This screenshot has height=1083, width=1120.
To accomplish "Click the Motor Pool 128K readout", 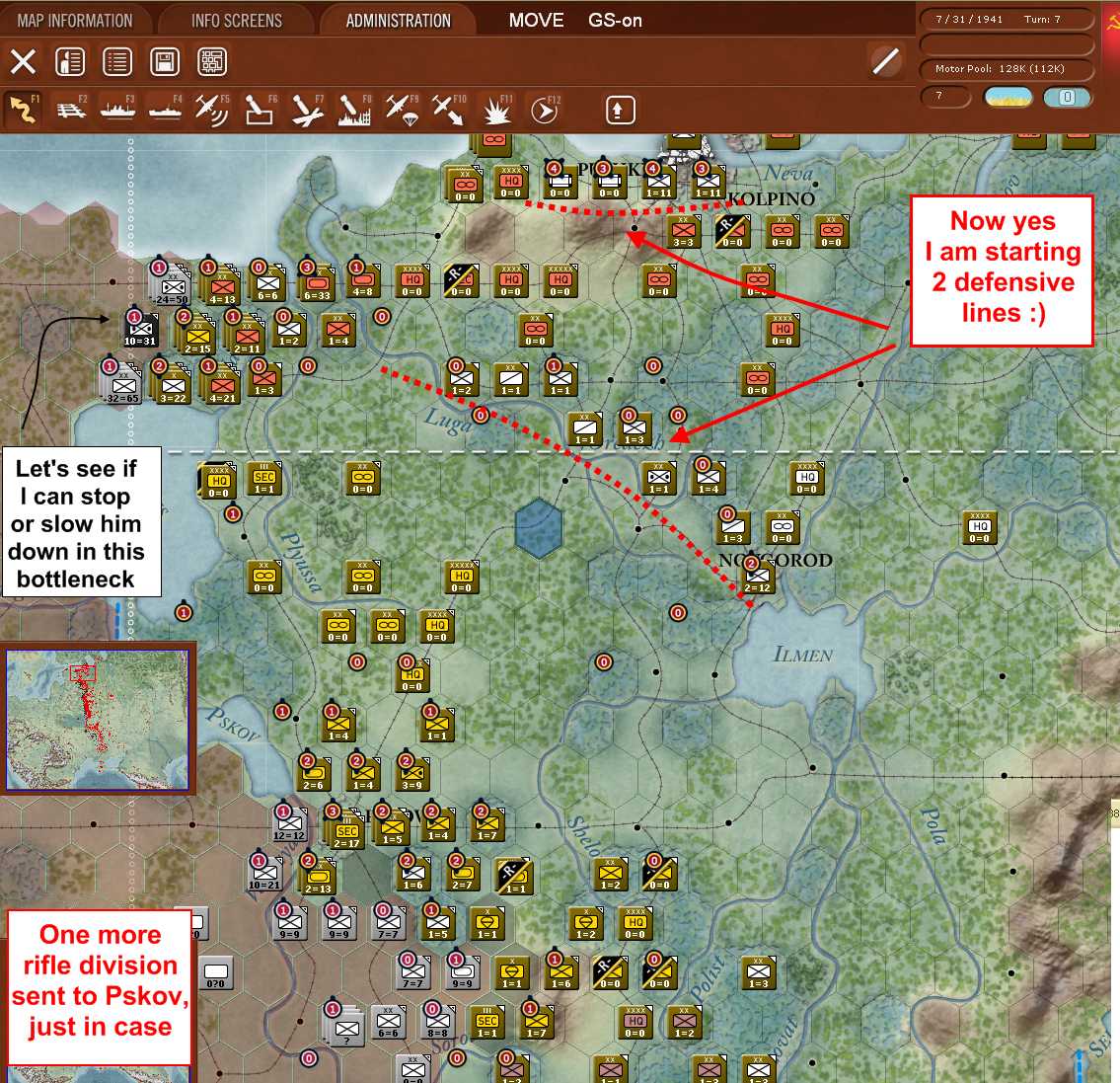I will pos(1007,68).
